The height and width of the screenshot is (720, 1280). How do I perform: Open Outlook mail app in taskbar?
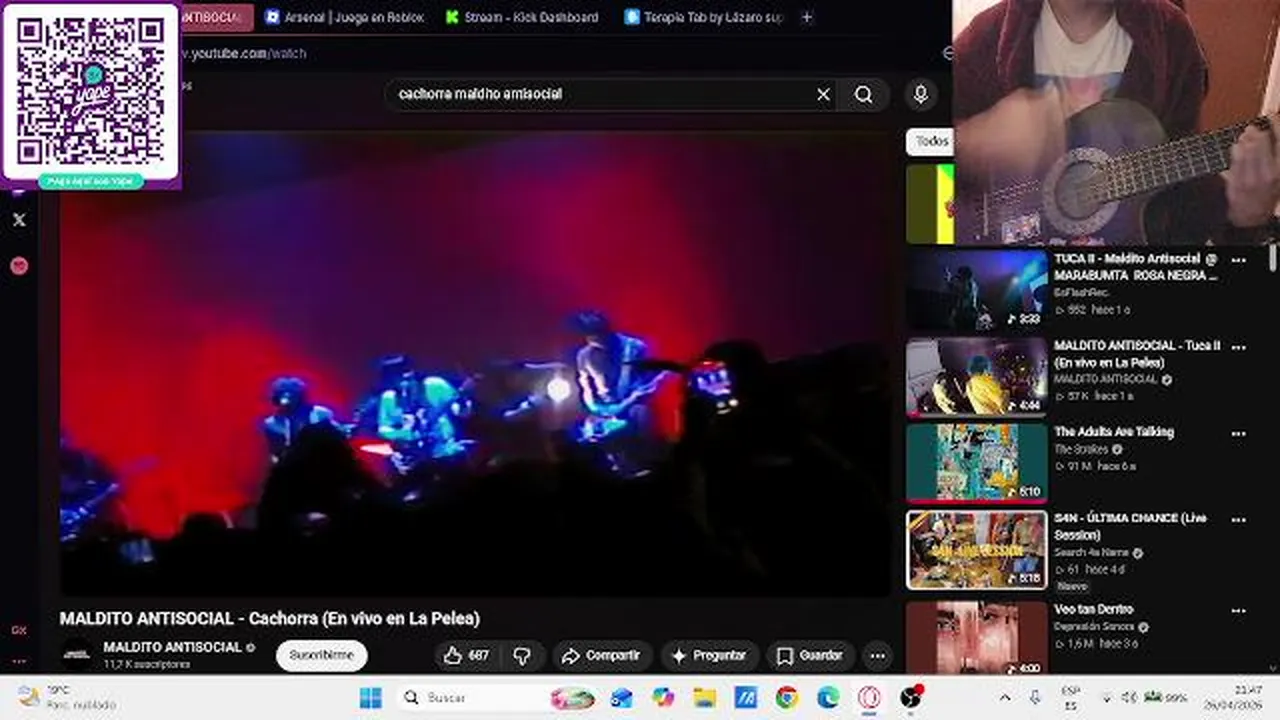pyautogui.click(x=622, y=698)
